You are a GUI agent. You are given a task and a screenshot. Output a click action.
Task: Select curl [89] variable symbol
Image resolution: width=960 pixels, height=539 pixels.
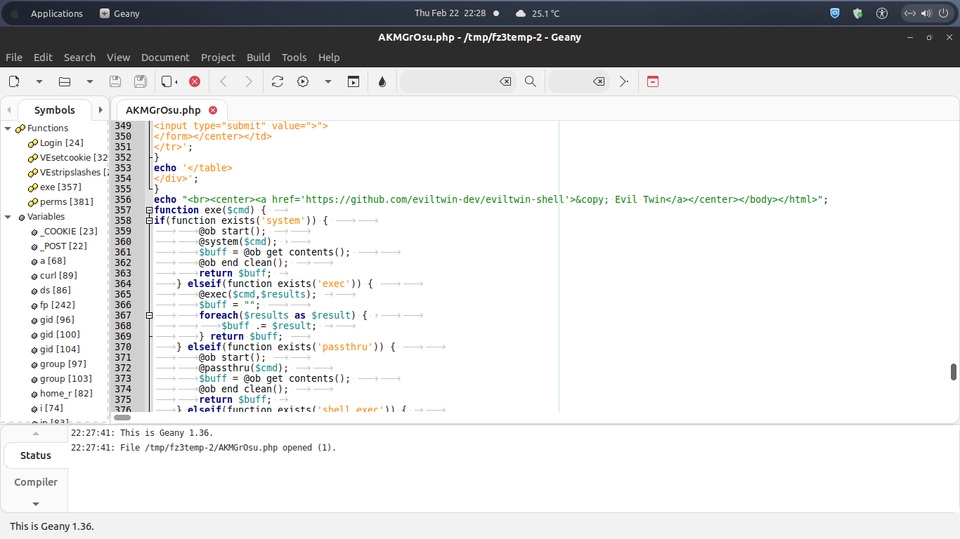(x=58, y=276)
